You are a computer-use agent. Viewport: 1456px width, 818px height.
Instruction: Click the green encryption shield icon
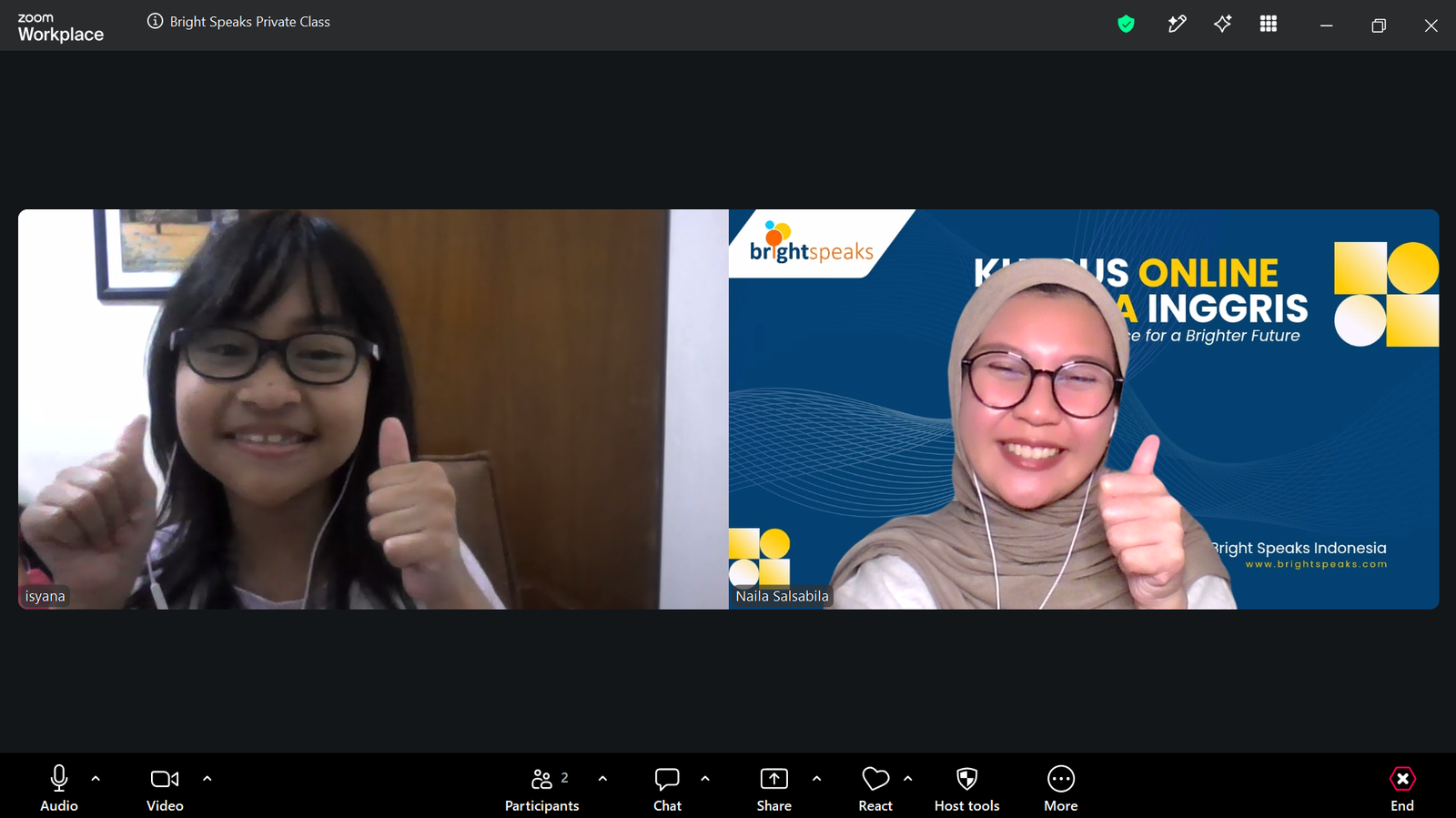point(1127,25)
